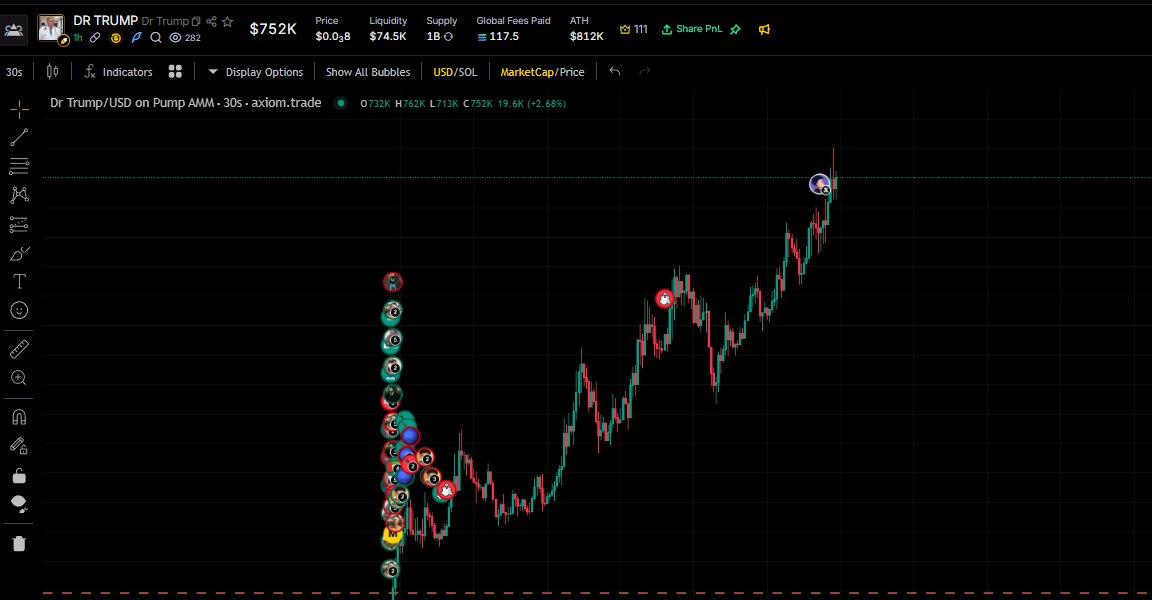Screen dimensions: 1152x600
Task: Open the group icon at far top-left
Action: pyautogui.click(x=13, y=29)
